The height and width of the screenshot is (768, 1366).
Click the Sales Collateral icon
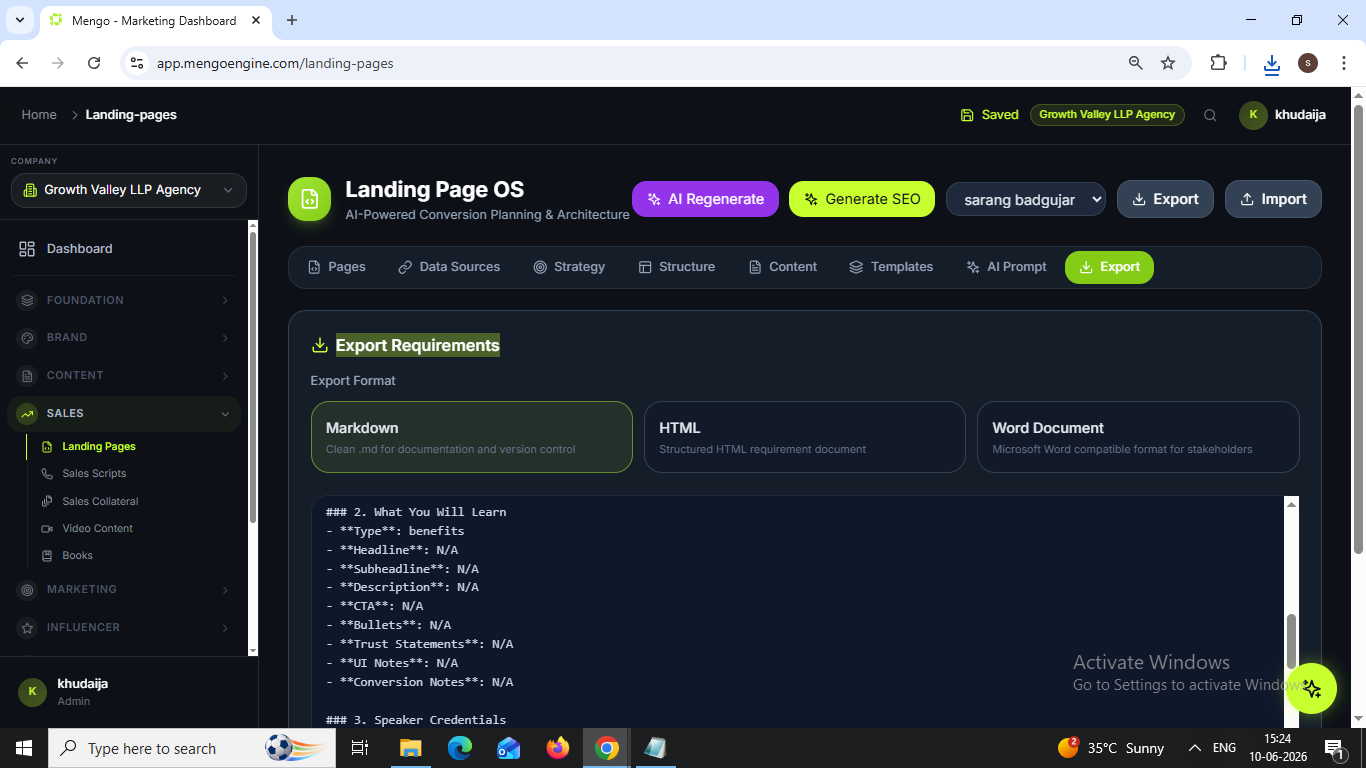click(47, 501)
